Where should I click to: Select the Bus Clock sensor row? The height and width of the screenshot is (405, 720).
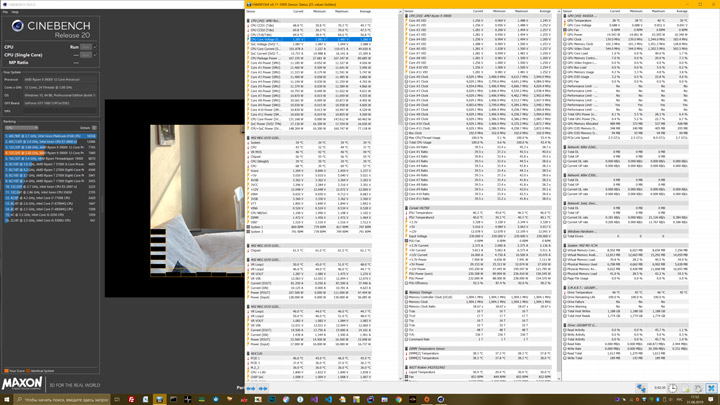click(x=478, y=133)
